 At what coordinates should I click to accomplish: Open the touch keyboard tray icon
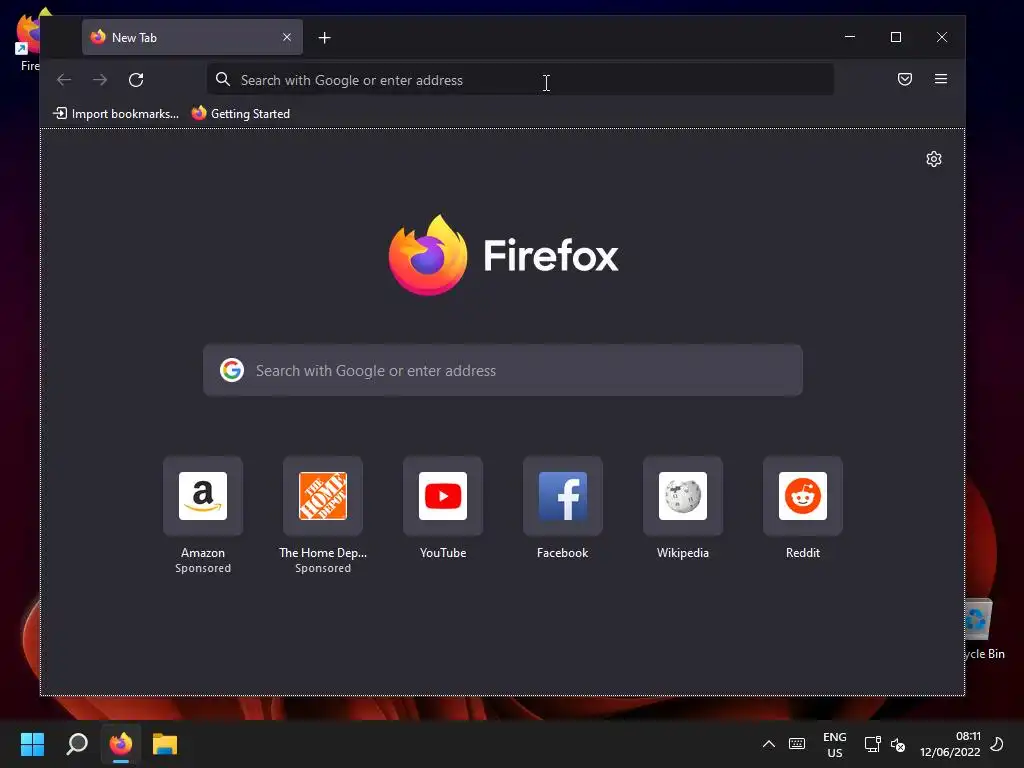pyautogui.click(x=797, y=744)
